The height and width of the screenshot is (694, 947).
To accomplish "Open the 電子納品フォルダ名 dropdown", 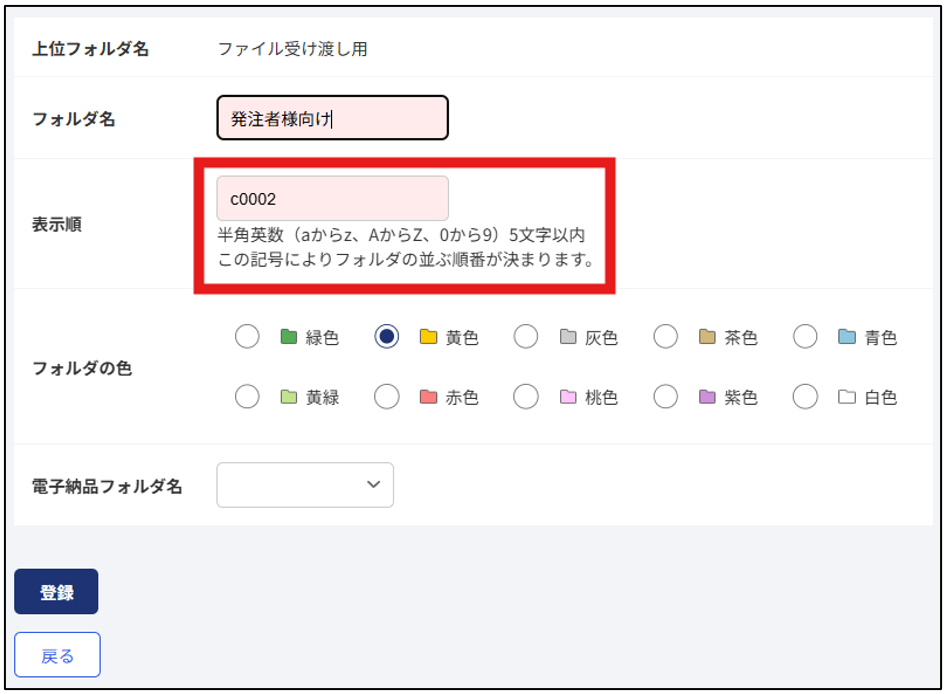I will 305,484.
